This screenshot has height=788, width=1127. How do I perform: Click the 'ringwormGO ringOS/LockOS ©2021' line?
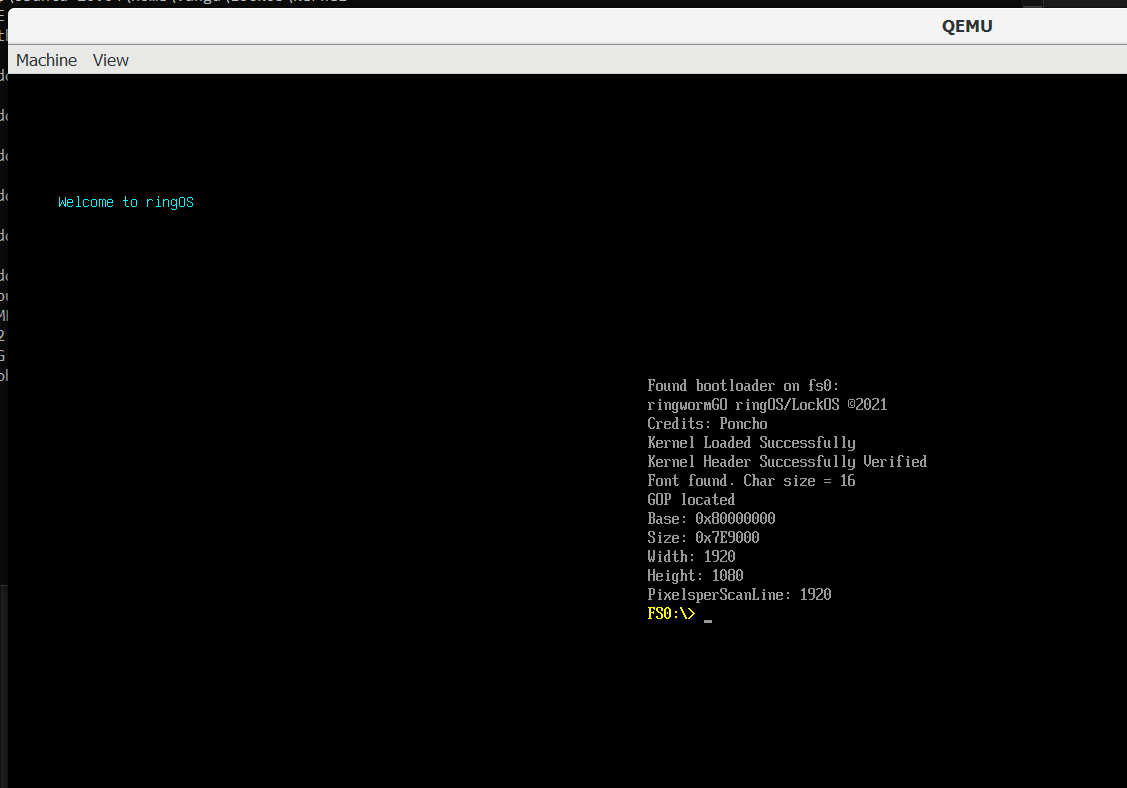[x=767, y=405]
